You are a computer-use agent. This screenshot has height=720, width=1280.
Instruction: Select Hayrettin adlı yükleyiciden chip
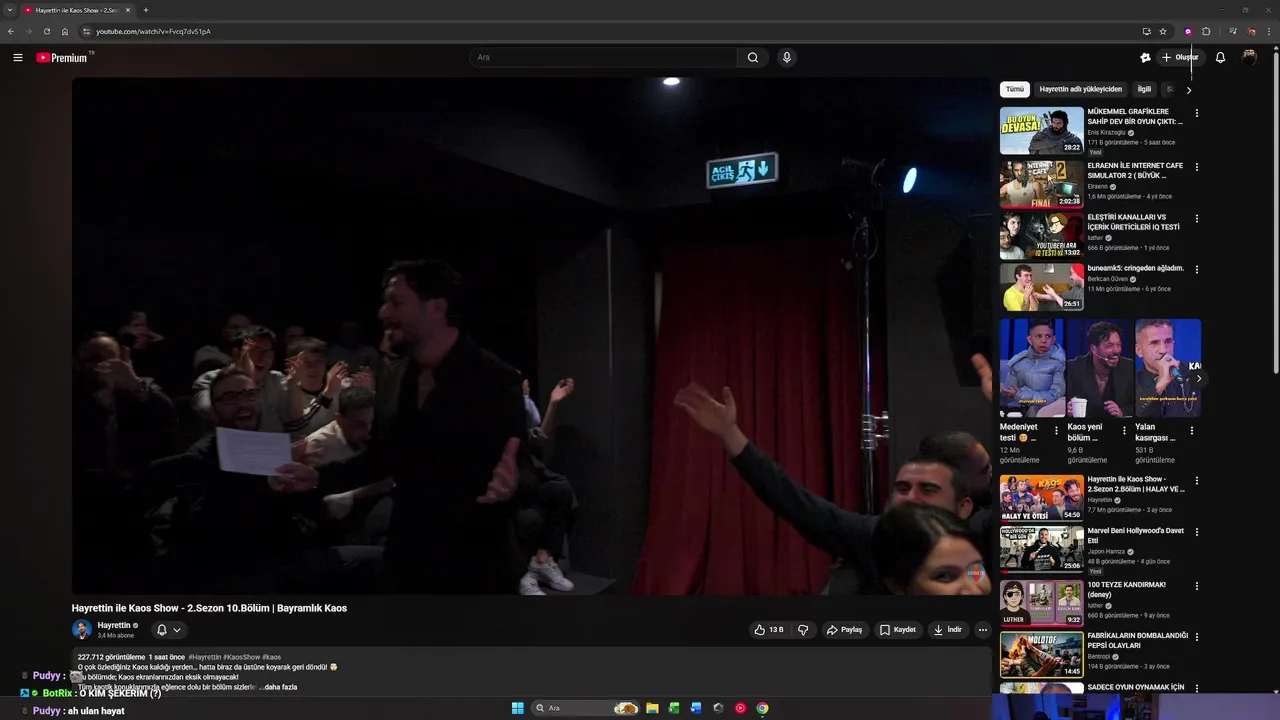tap(1081, 89)
